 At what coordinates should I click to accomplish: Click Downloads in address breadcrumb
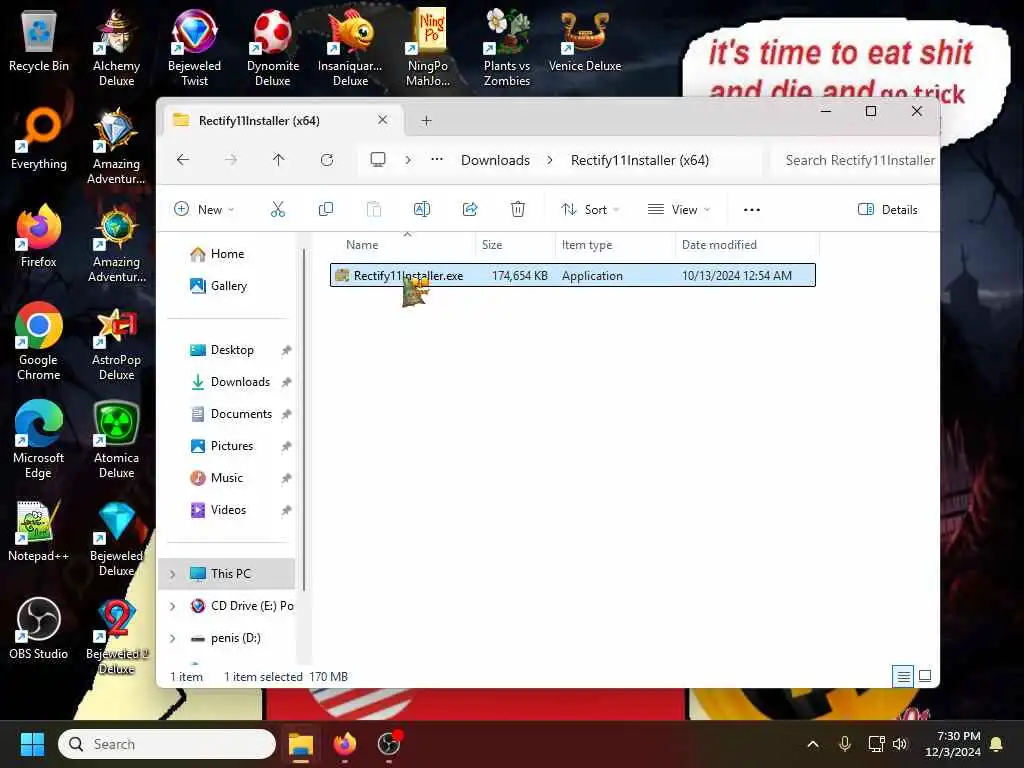point(495,160)
